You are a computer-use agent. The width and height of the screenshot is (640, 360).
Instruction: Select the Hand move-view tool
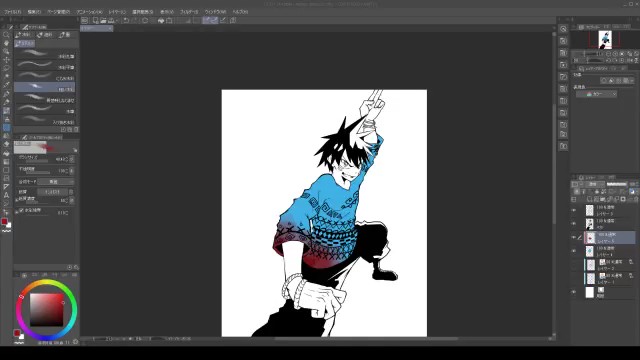[x=6, y=43]
